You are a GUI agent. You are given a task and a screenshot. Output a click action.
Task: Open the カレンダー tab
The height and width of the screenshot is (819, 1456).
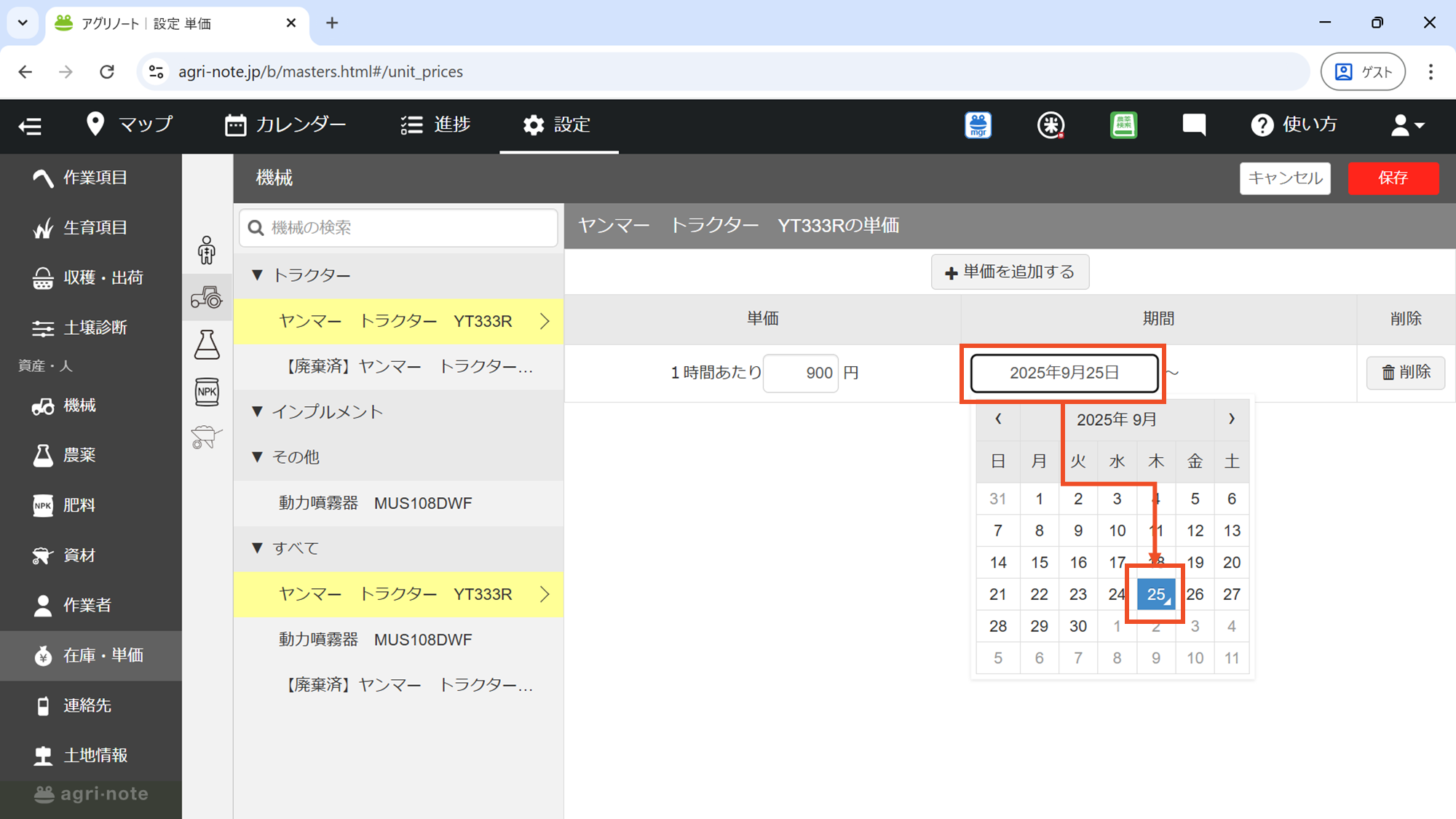pos(285,125)
